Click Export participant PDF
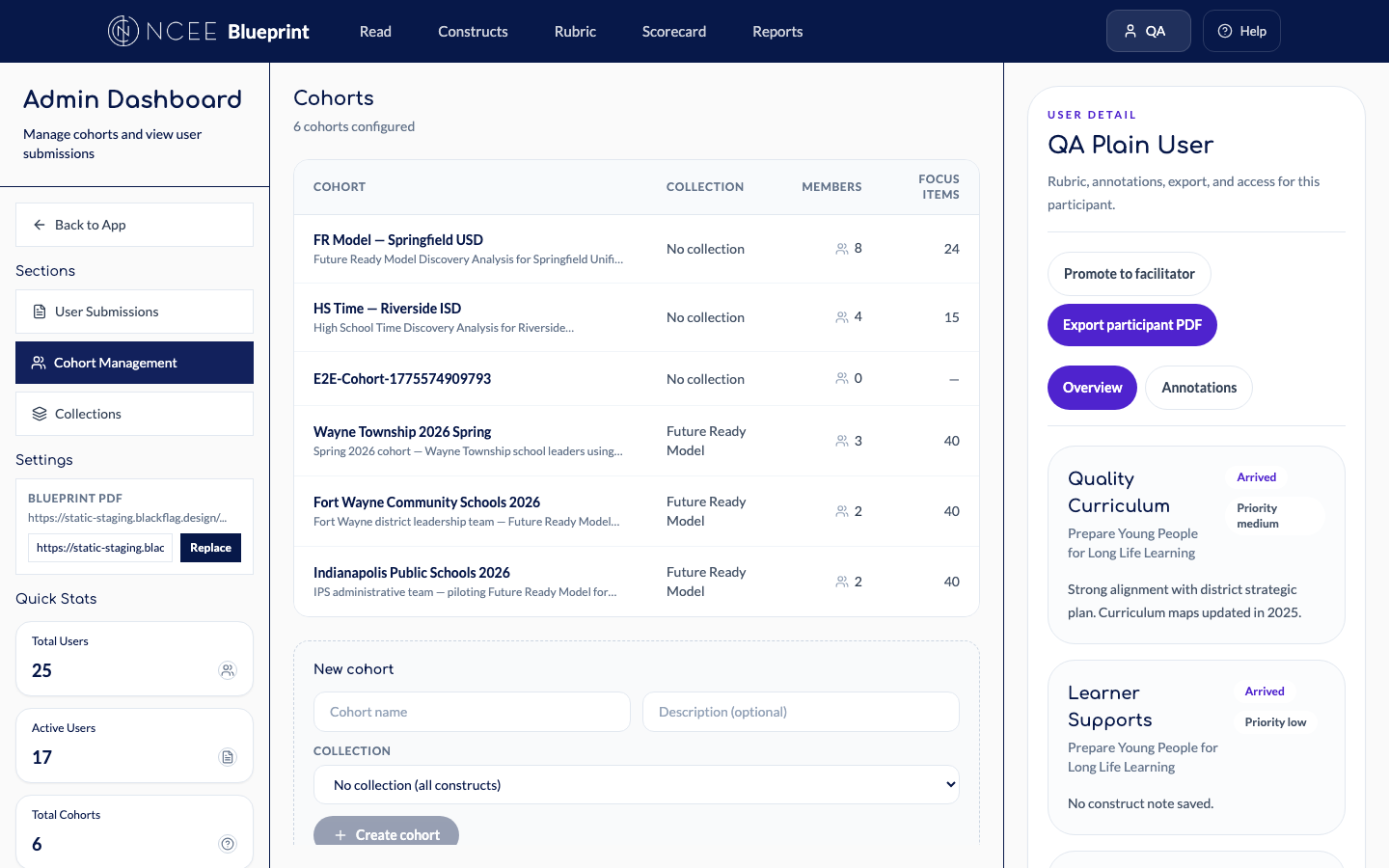1389x868 pixels. tap(1131, 325)
